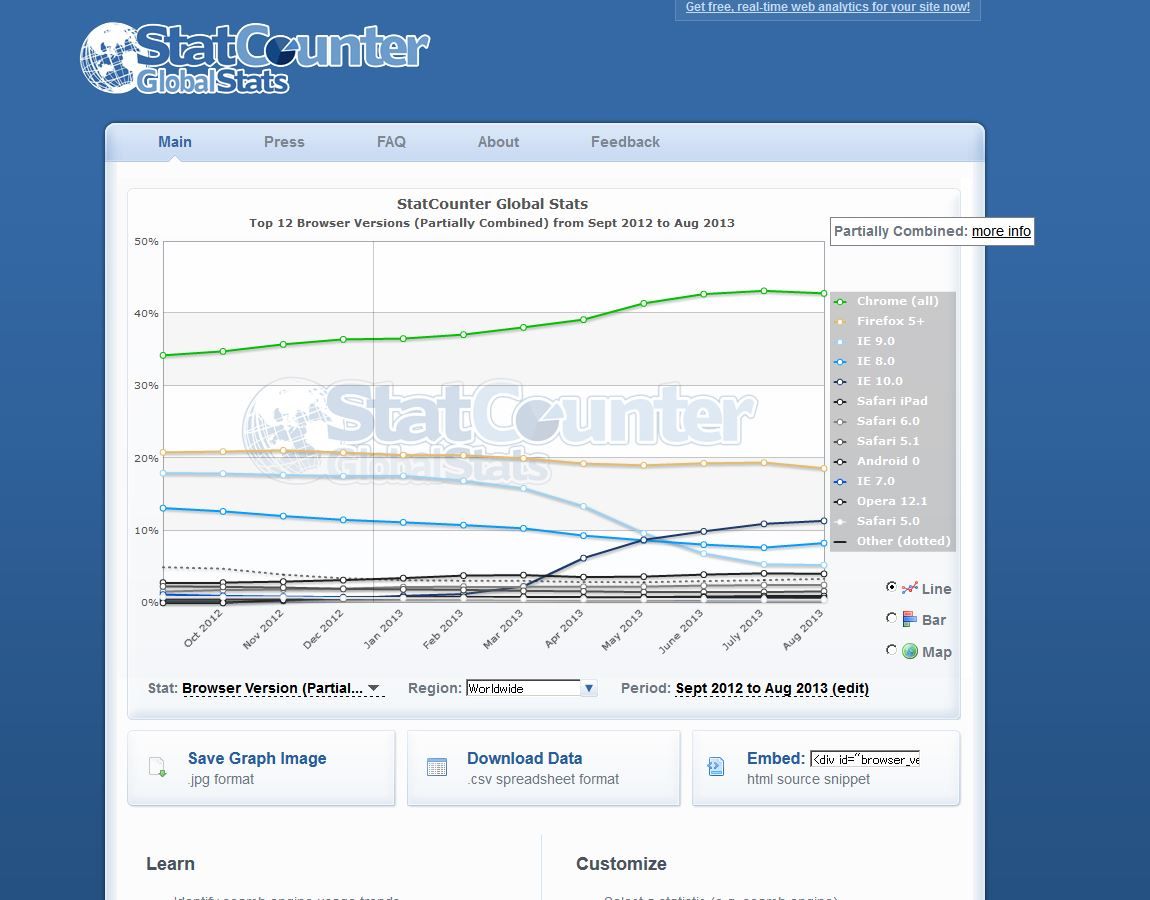Click the Download Data spreadsheet icon
The image size is (1150, 900).
[x=437, y=765]
